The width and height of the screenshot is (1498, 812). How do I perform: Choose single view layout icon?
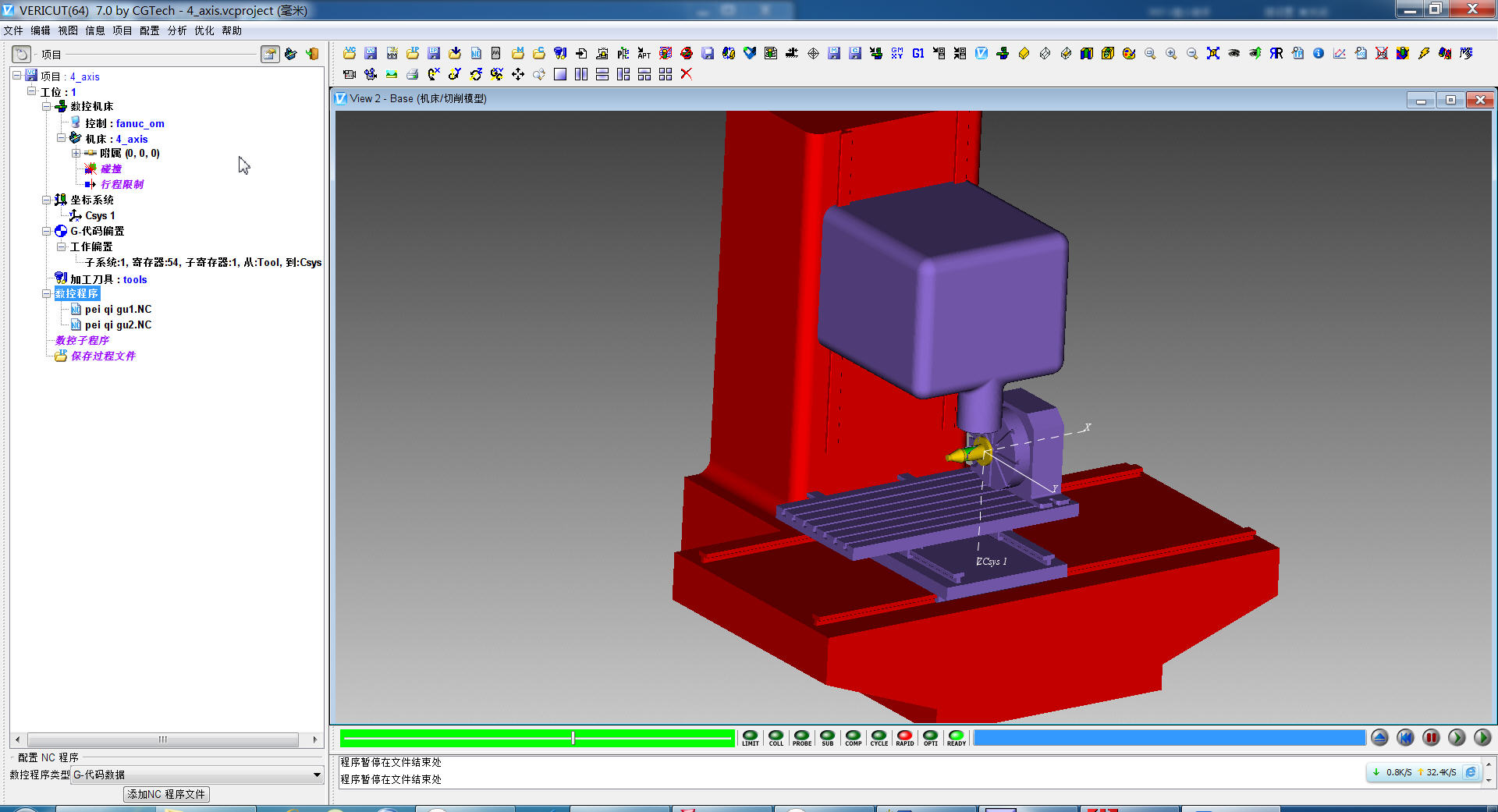pyautogui.click(x=560, y=74)
